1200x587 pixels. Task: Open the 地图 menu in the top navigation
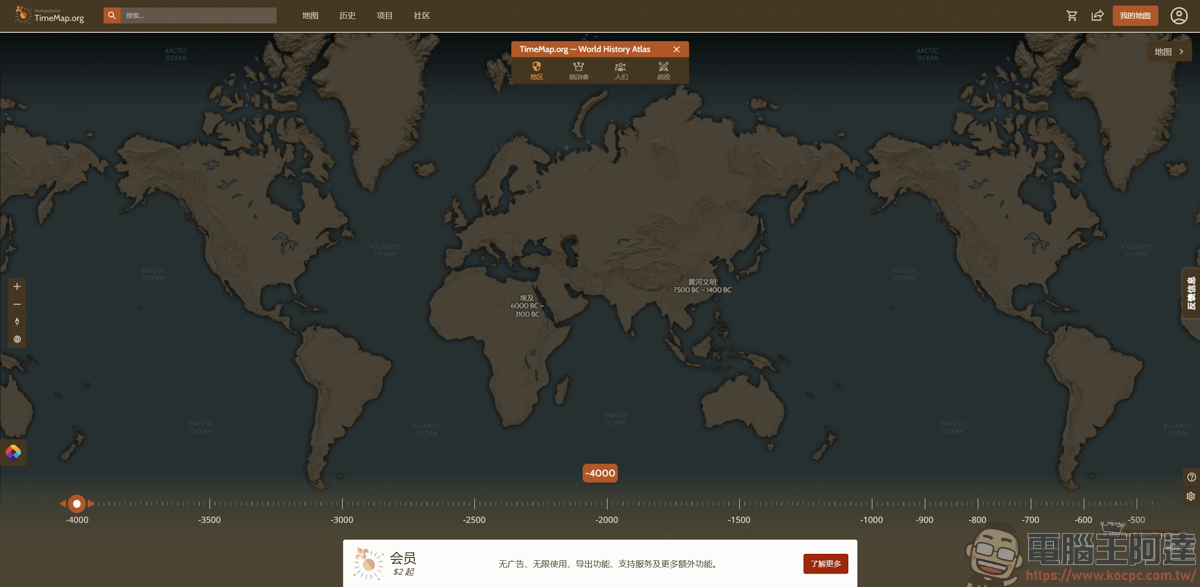click(x=310, y=16)
